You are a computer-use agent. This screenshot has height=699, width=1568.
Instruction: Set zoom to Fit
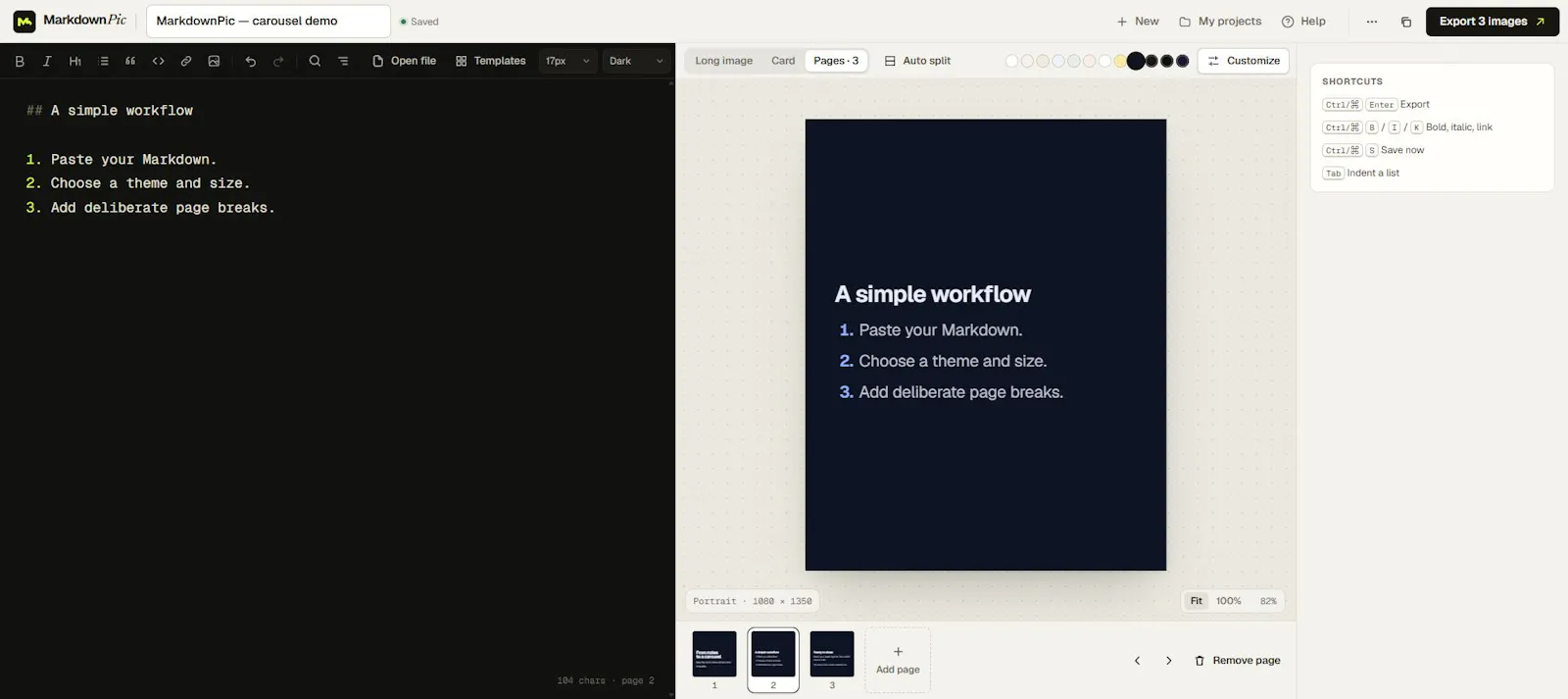point(1197,601)
